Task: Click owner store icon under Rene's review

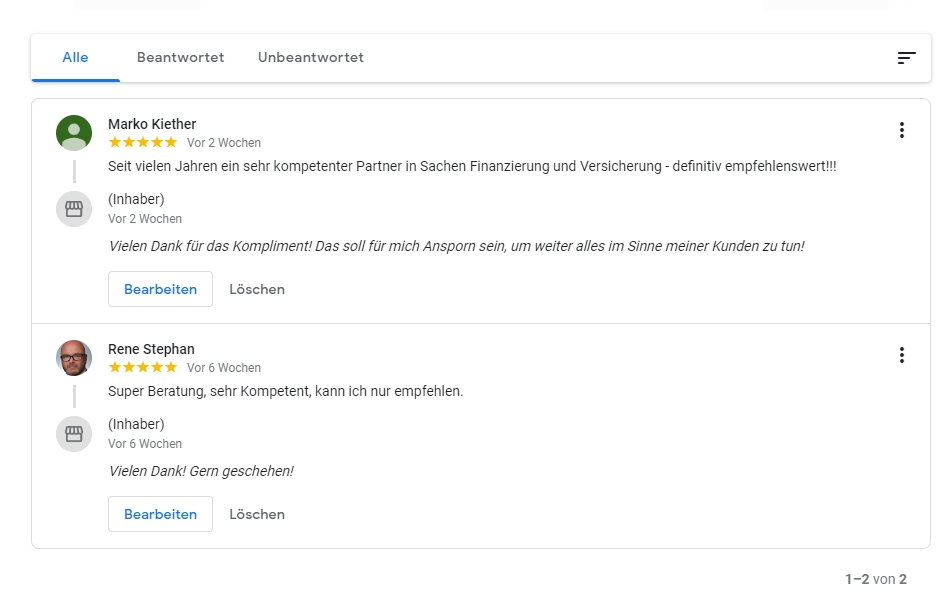Action: coord(74,434)
